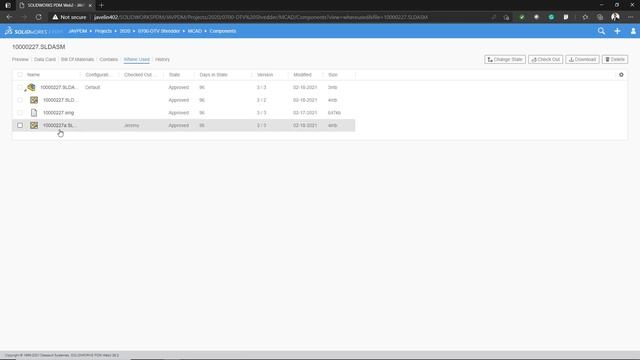Click the browser profile avatar
640x360 pixels.
coord(615,17)
